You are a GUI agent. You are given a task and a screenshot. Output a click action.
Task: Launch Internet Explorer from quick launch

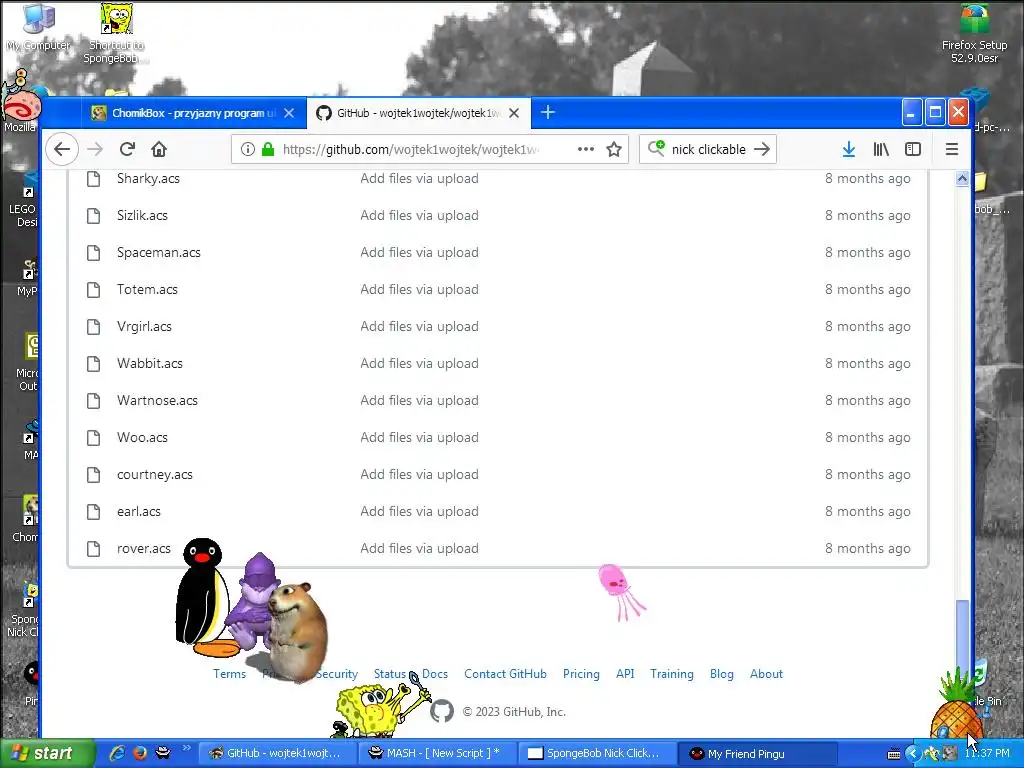point(117,753)
